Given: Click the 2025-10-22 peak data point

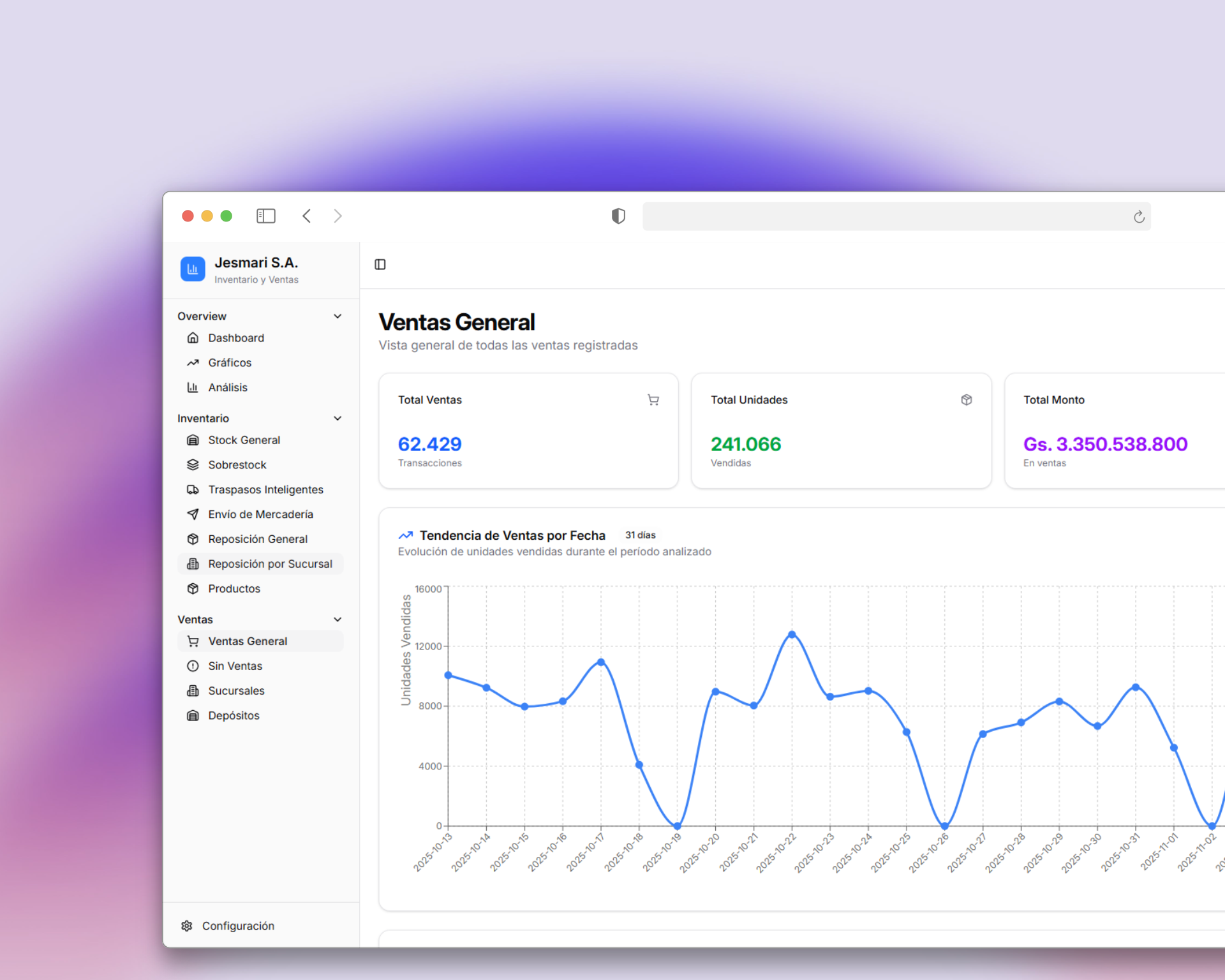Looking at the screenshot, I should (x=792, y=635).
